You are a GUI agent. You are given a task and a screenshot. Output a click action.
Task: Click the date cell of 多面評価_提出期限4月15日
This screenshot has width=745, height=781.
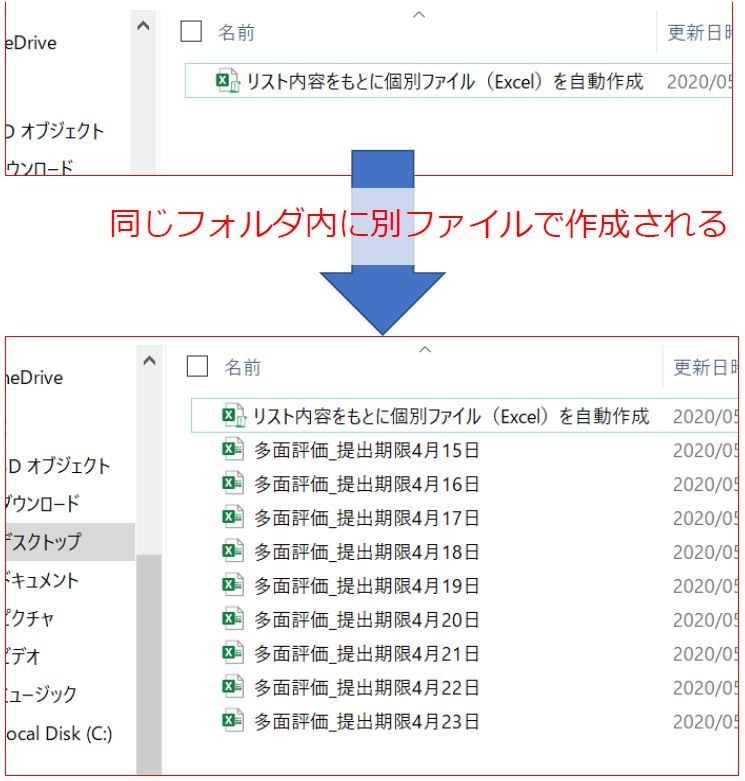click(x=705, y=450)
